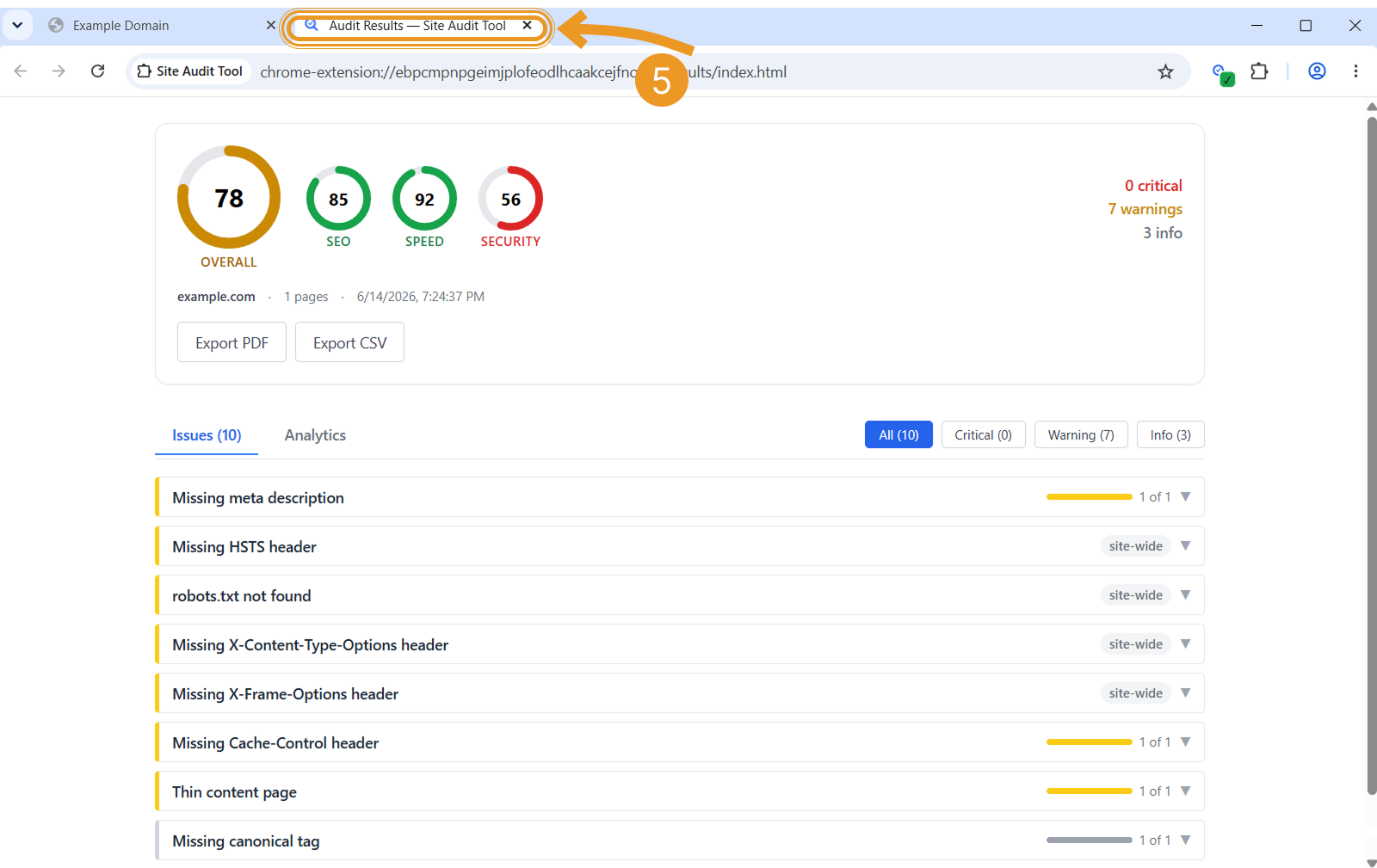Expand the Missing X-Frame-Options header arrow
1377x868 pixels.
pyautogui.click(x=1185, y=693)
